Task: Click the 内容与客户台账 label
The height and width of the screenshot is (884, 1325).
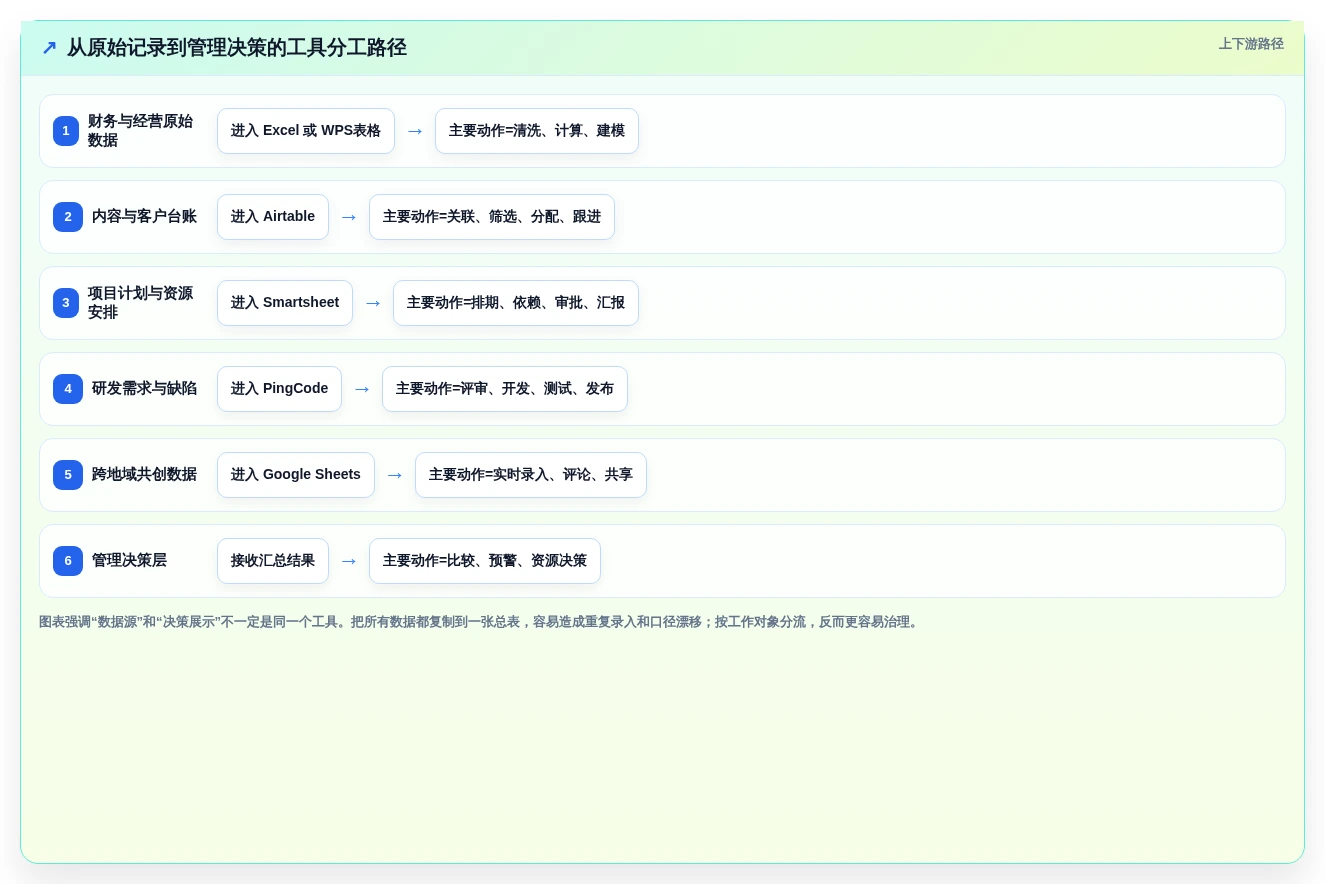Action: click(144, 217)
